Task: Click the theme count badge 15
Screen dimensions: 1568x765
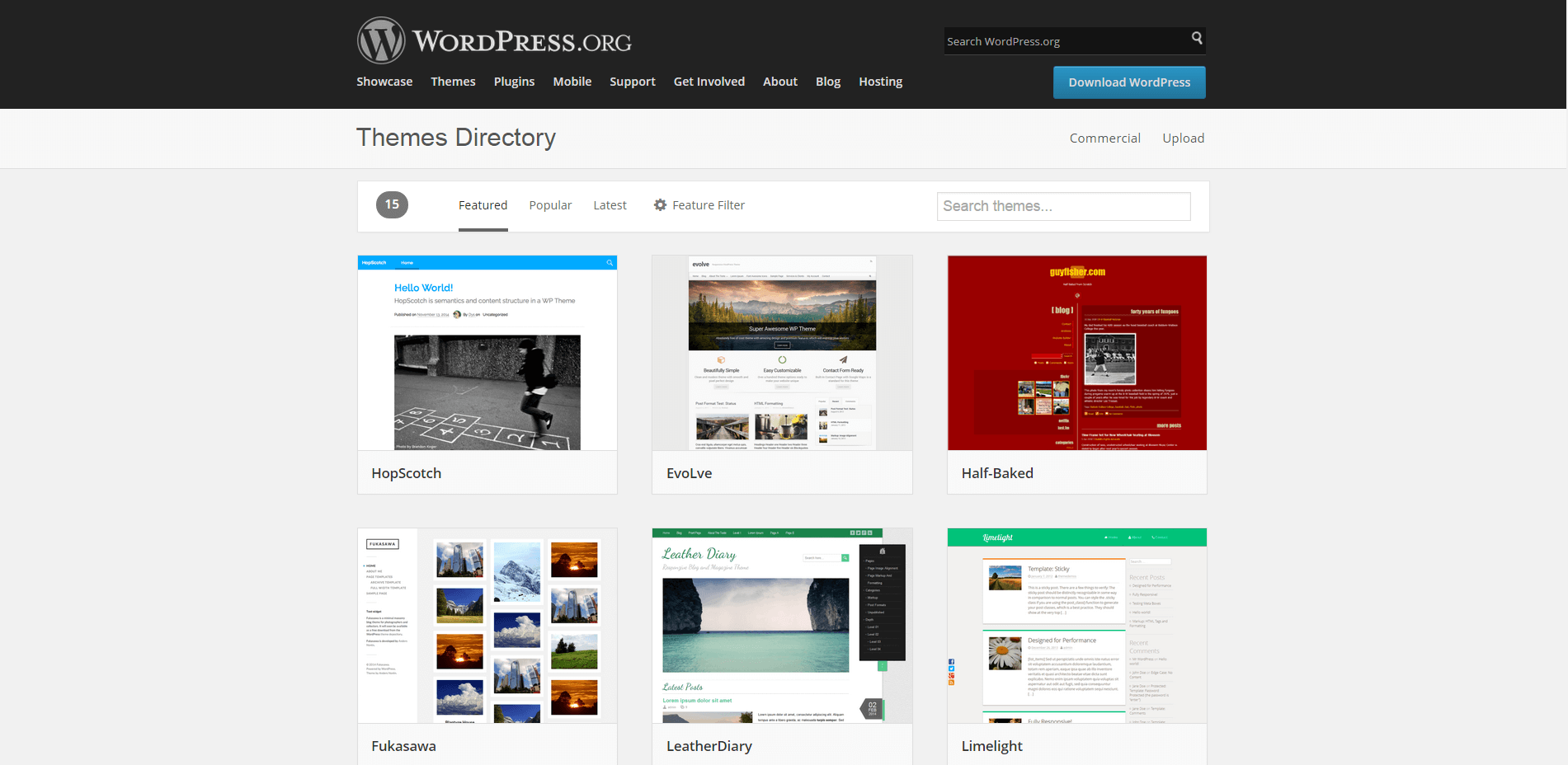Action: tap(392, 204)
